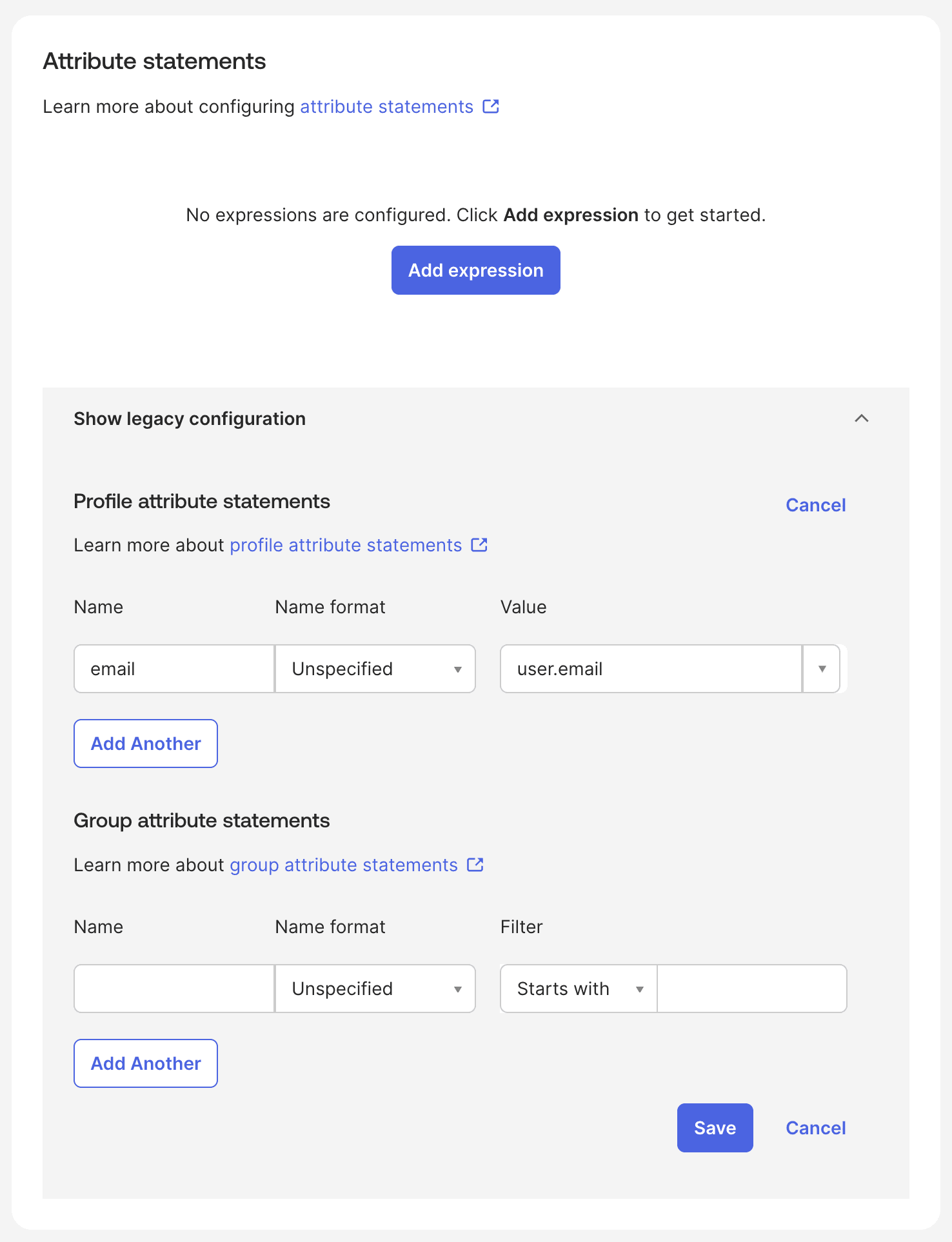Open the attribute statements documentation link
This screenshot has width=952, height=1242.
(x=386, y=106)
